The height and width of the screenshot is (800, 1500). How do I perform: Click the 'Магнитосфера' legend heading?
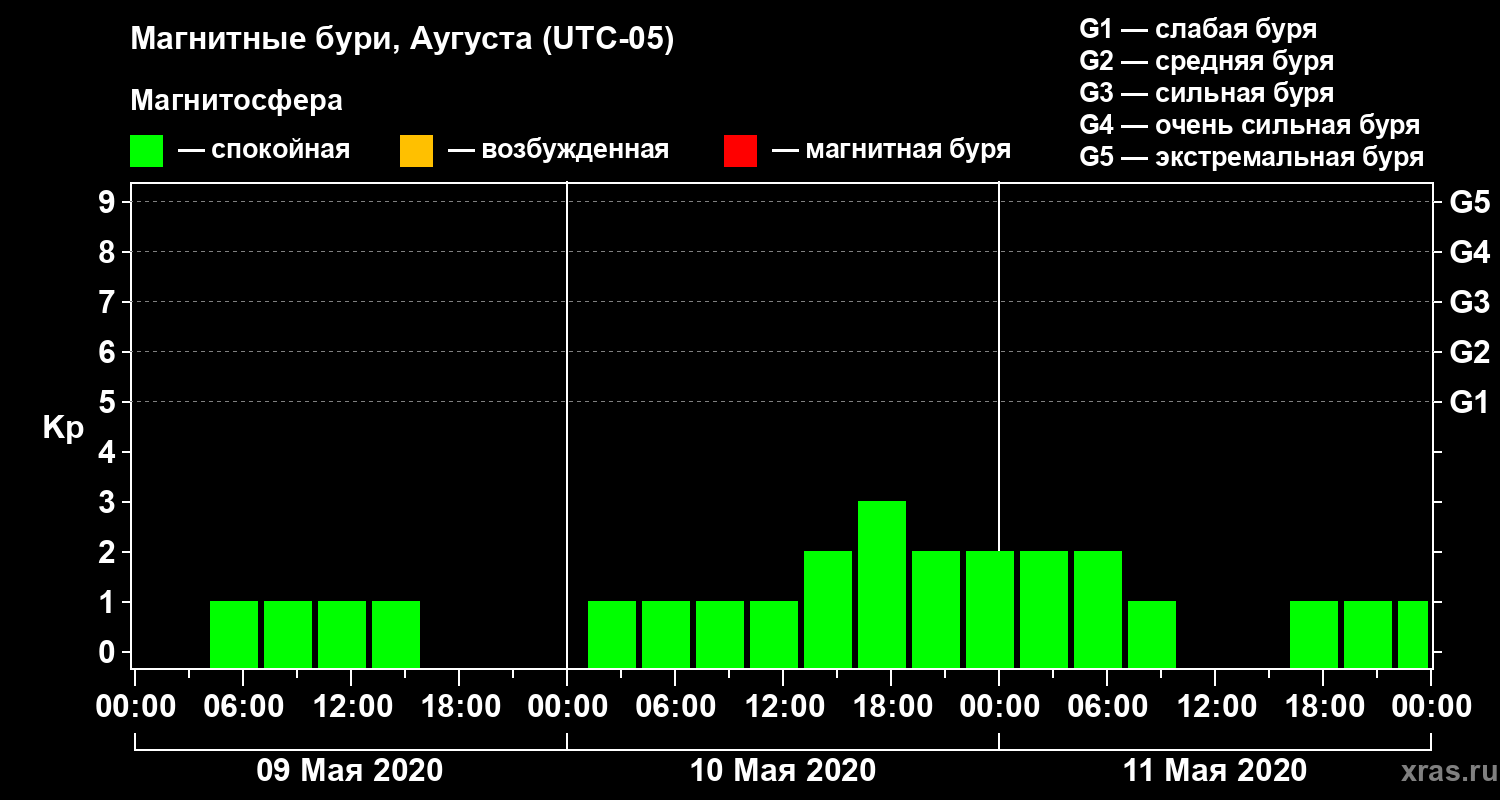point(236,101)
